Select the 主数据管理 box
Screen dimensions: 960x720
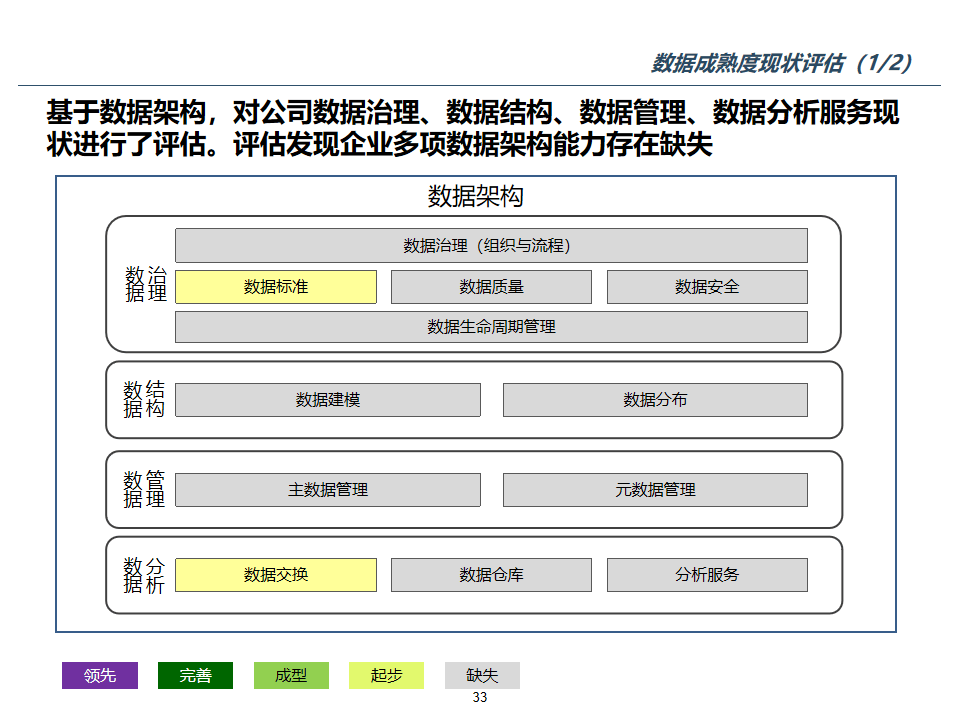click(328, 490)
